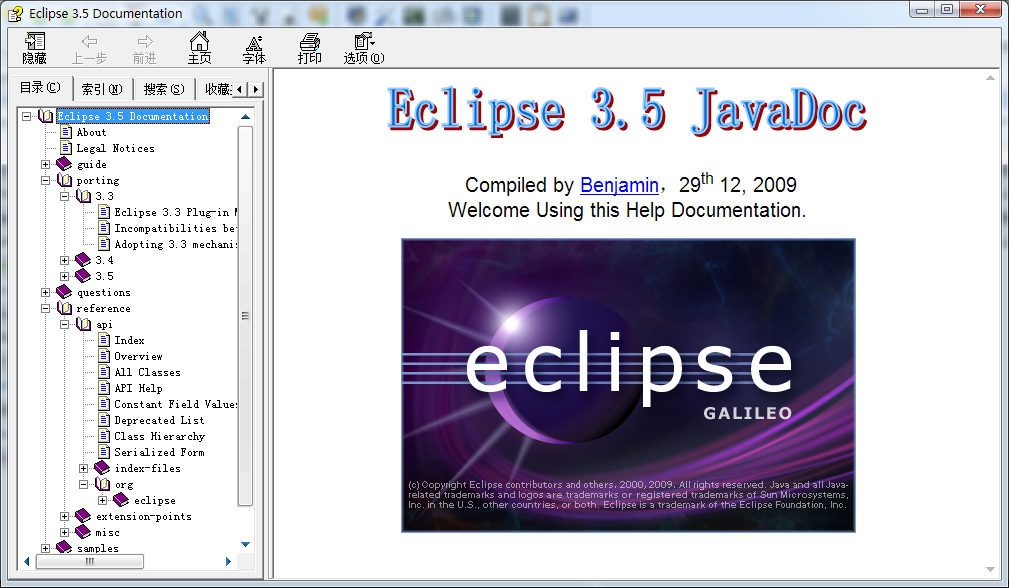This screenshot has width=1009, height=588.
Task: Click the Legal Notices page icon
Action: point(66,148)
